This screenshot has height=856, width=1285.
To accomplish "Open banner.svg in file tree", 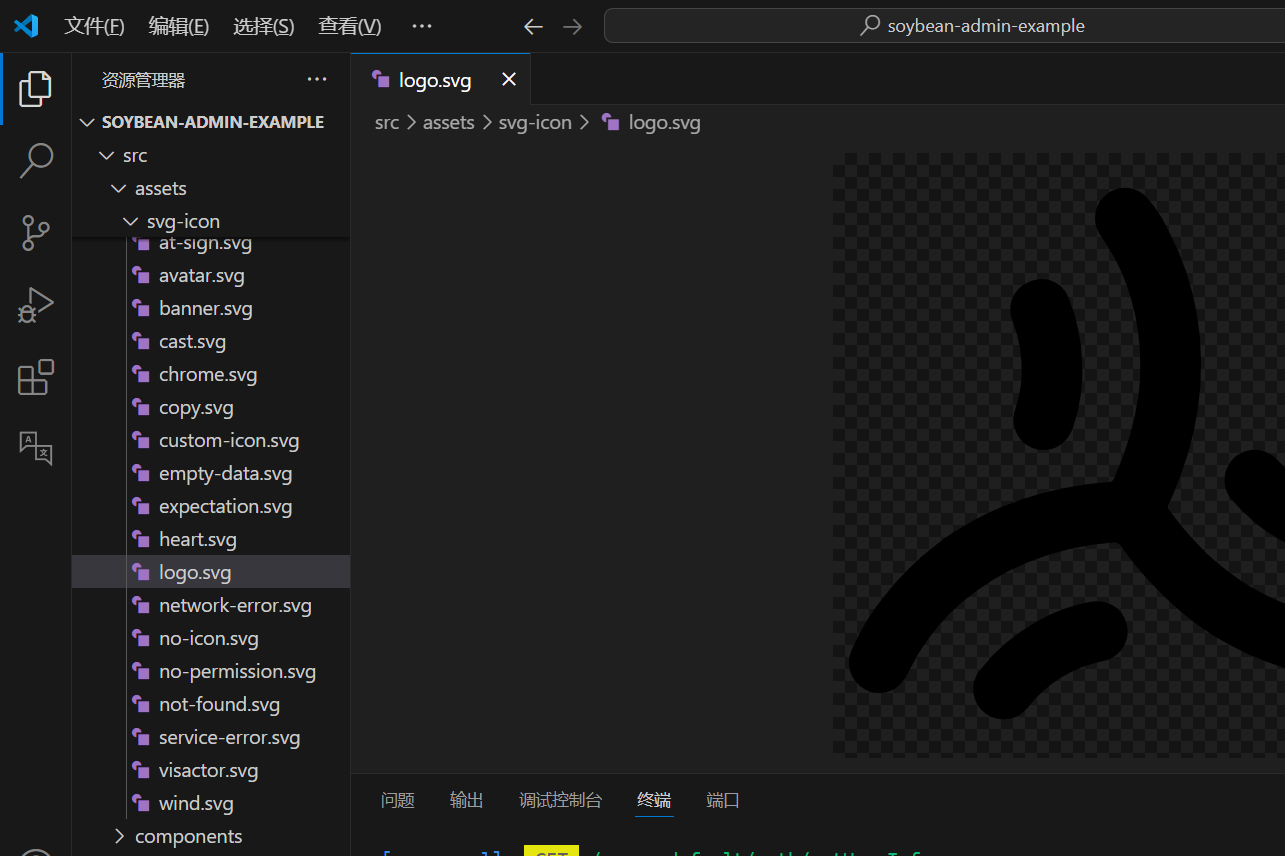I will point(212,308).
